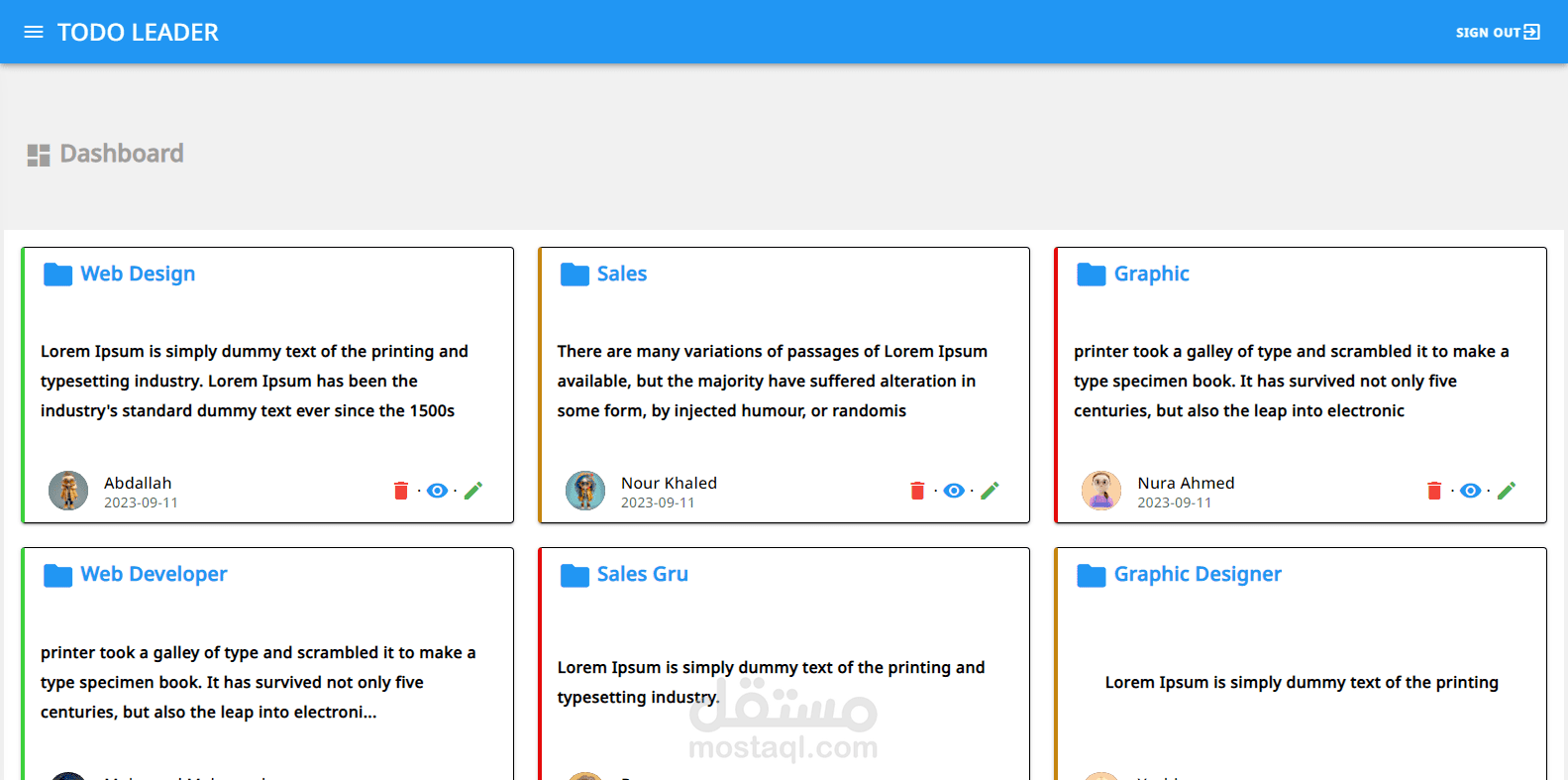This screenshot has height=780, width=1568.
Task: Open the Web Design card title
Action: [138, 274]
